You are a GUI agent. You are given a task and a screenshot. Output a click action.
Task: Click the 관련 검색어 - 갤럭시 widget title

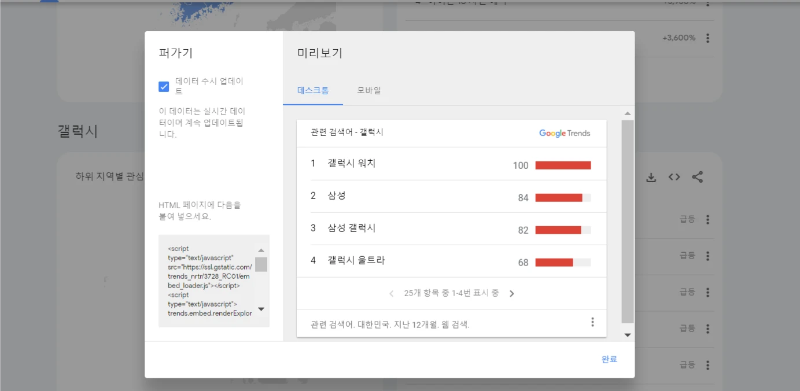347,133
